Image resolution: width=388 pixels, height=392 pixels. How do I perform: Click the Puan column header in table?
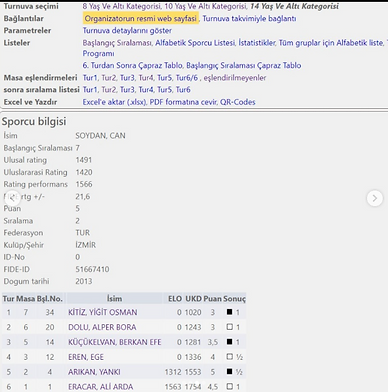coord(212,299)
